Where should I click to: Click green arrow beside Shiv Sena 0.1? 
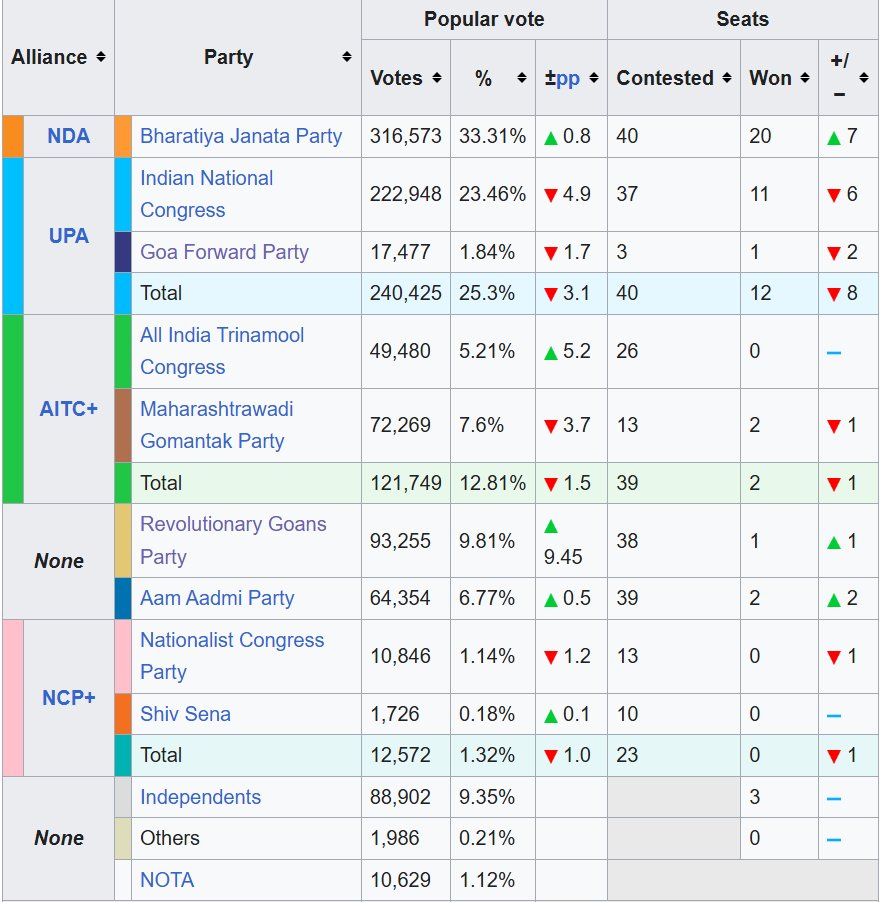pyautogui.click(x=551, y=716)
